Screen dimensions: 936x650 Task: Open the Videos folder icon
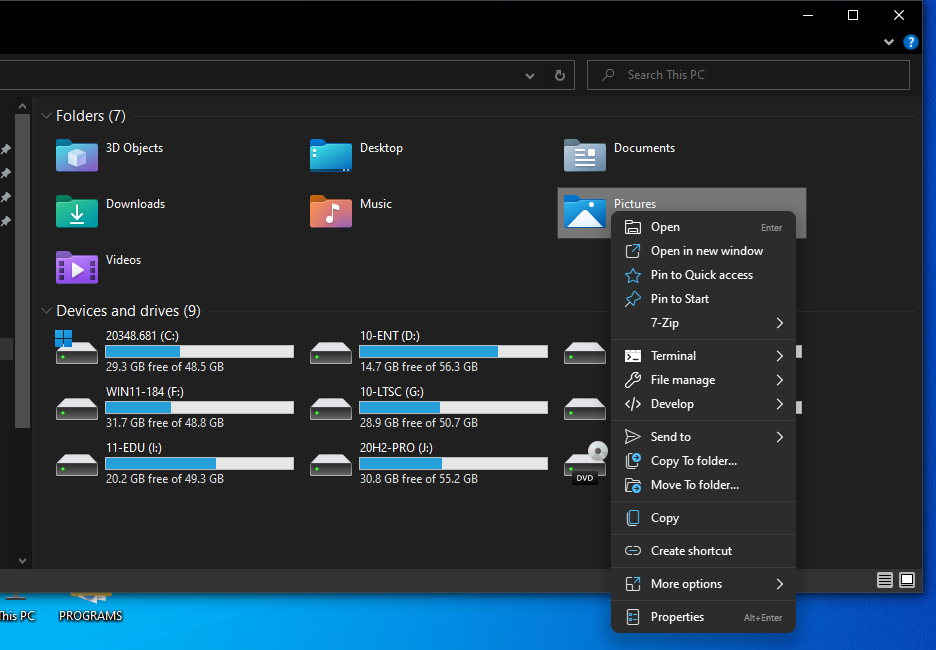click(x=76, y=267)
